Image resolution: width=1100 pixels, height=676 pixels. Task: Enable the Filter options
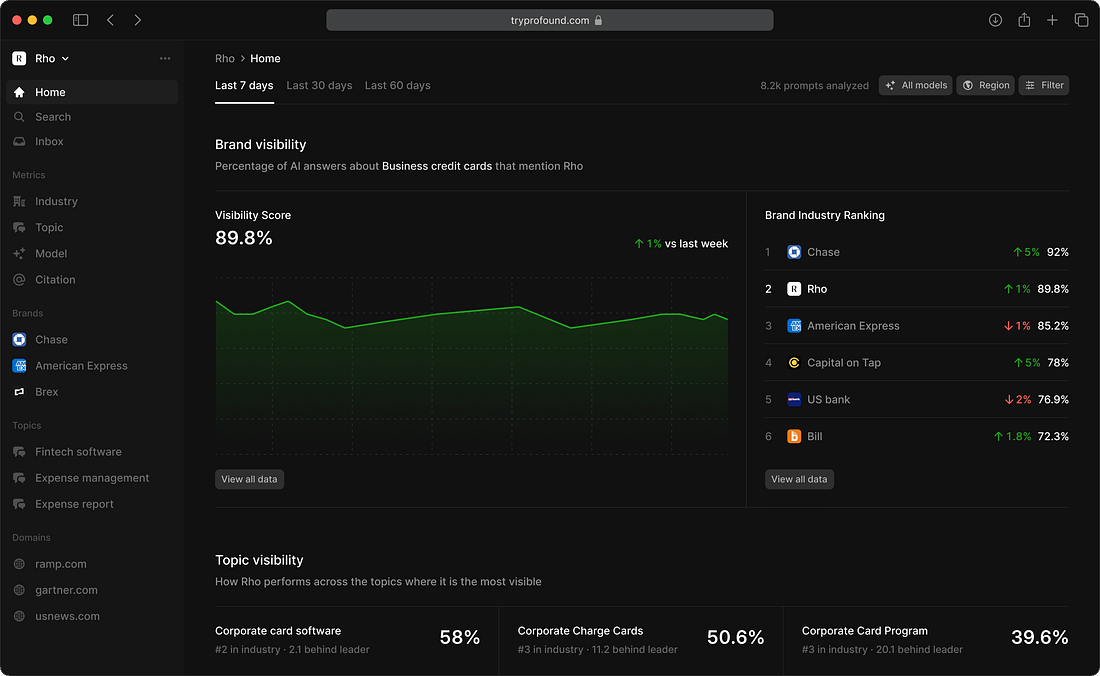coord(1043,85)
